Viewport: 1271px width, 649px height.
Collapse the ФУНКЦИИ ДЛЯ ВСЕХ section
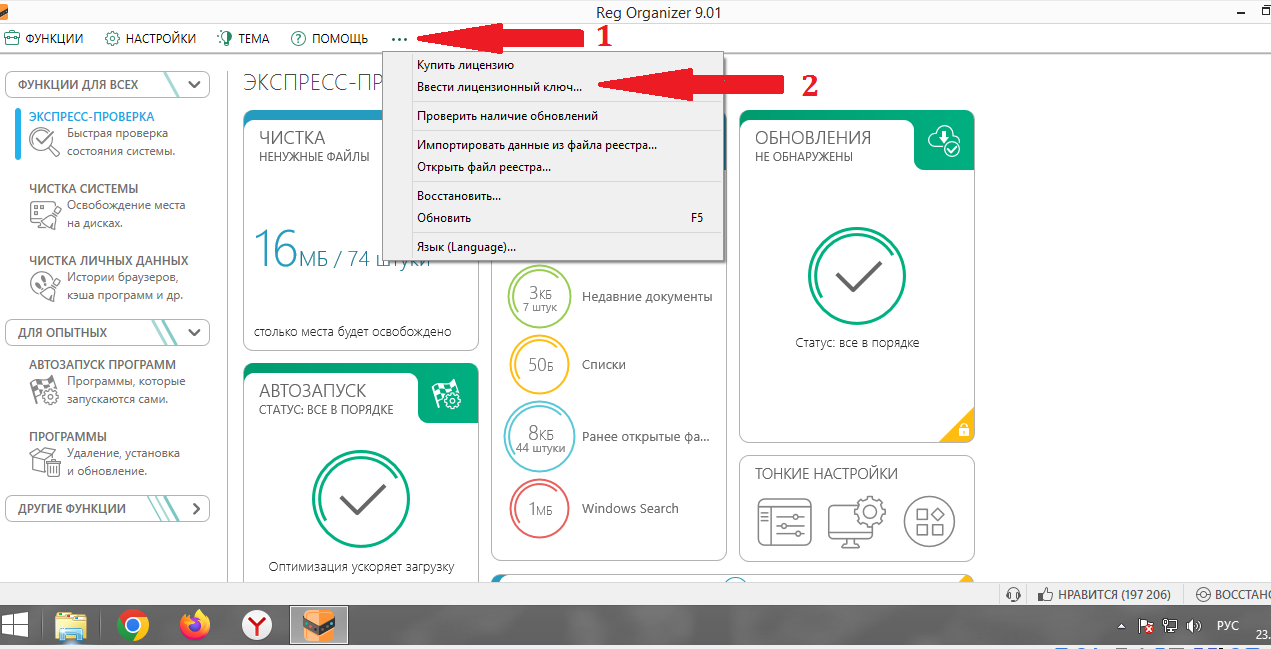(x=108, y=84)
